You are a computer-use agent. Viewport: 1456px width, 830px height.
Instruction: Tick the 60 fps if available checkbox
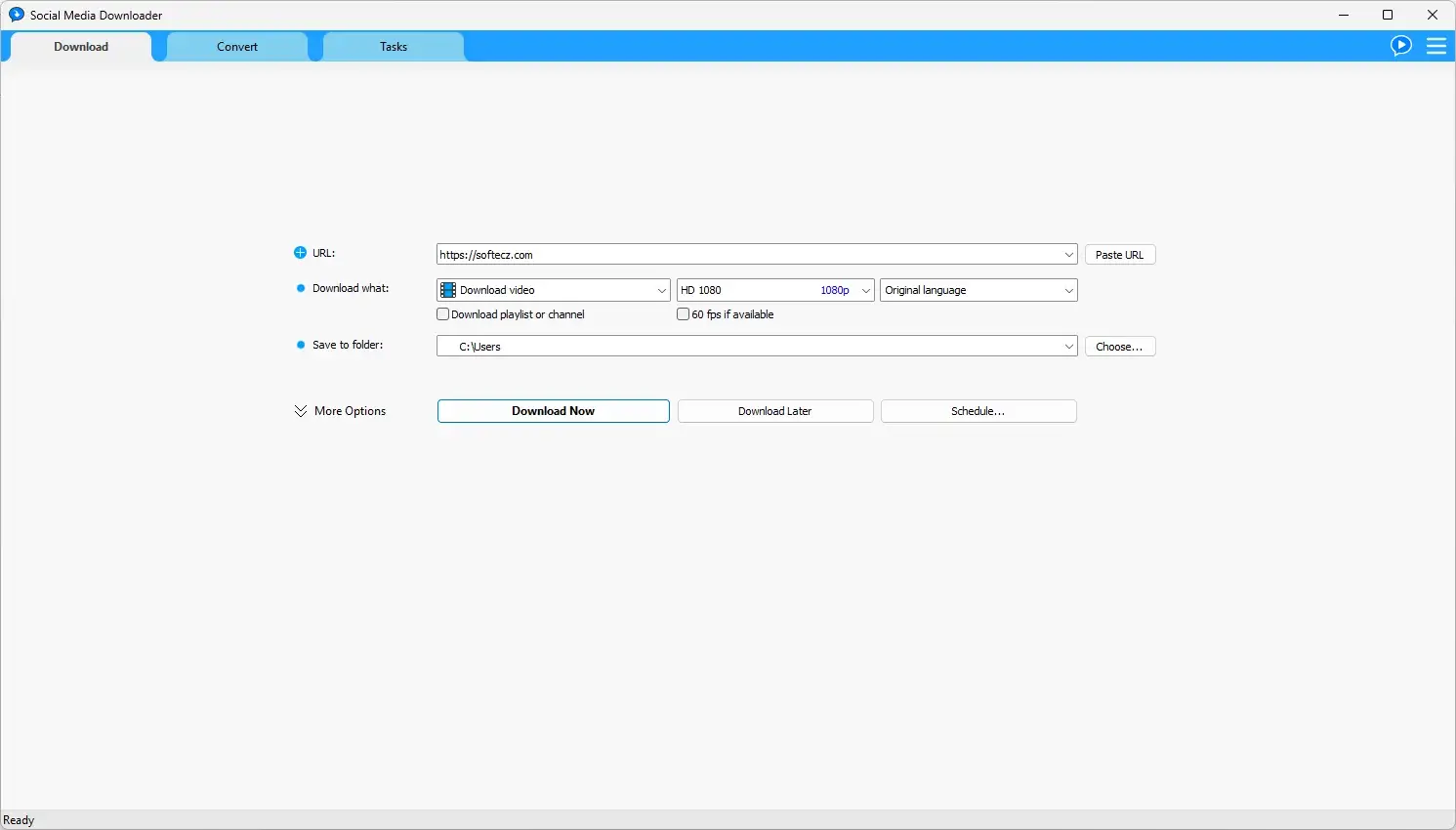point(683,314)
